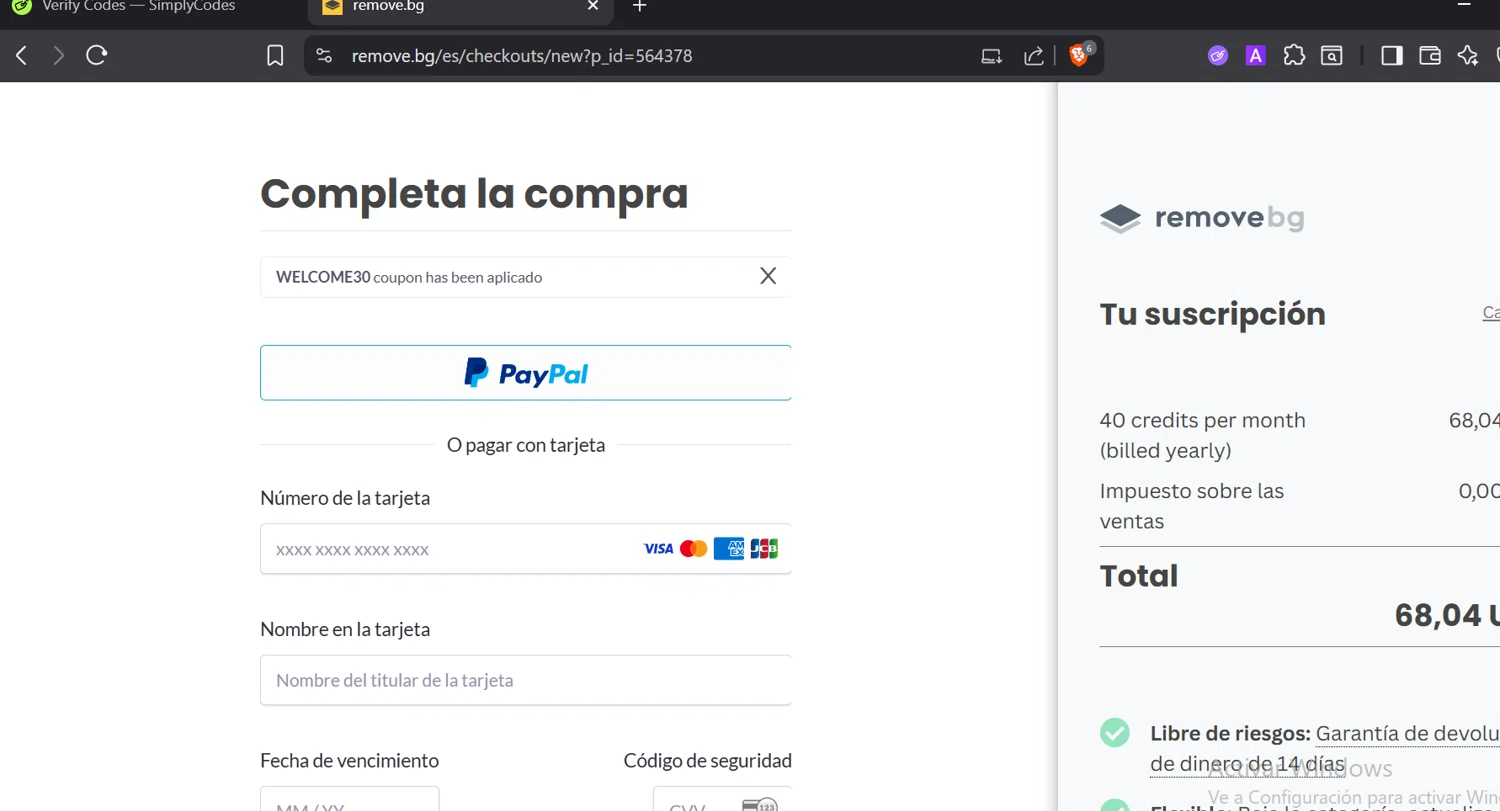The height and width of the screenshot is (811, 1500).
Task: Click the American Express logo
Action: (729, 549)
